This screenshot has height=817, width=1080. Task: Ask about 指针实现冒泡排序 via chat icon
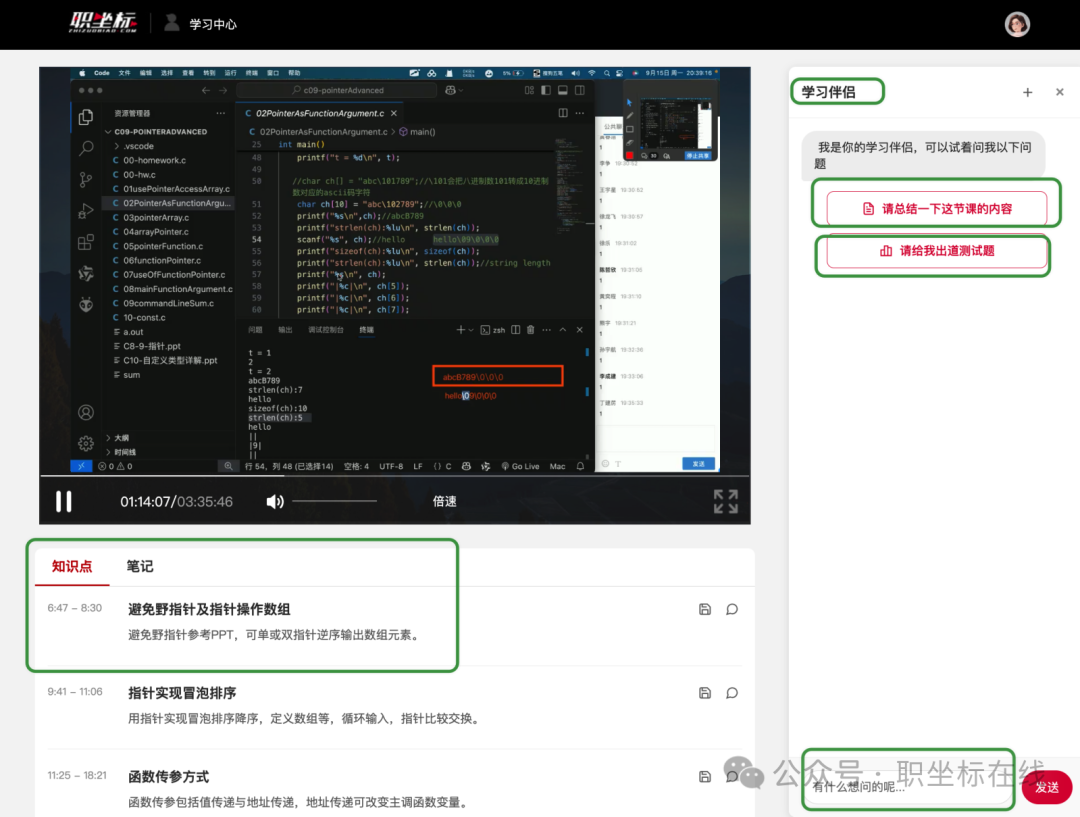(731, 692)
